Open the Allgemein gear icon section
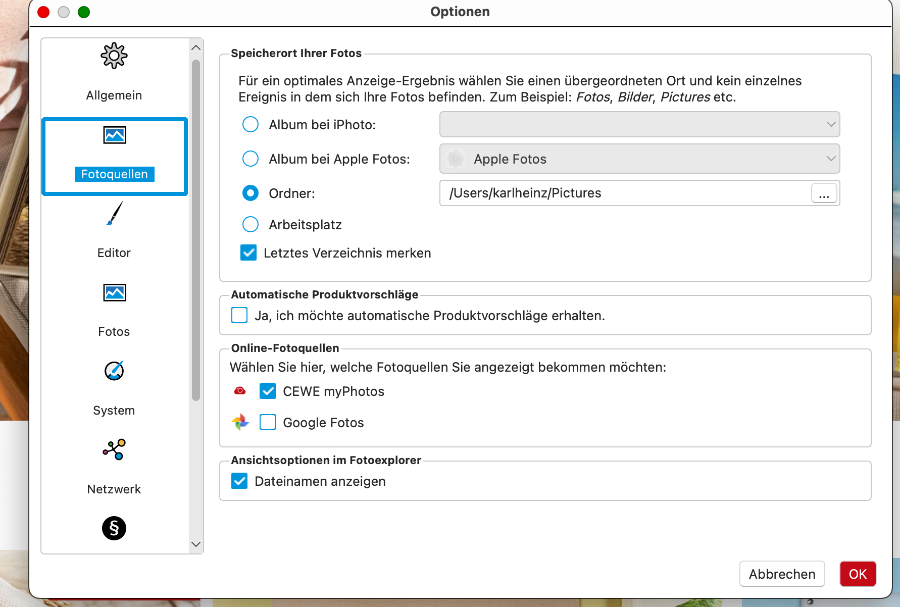900x607 pixels. pos(114,56)
